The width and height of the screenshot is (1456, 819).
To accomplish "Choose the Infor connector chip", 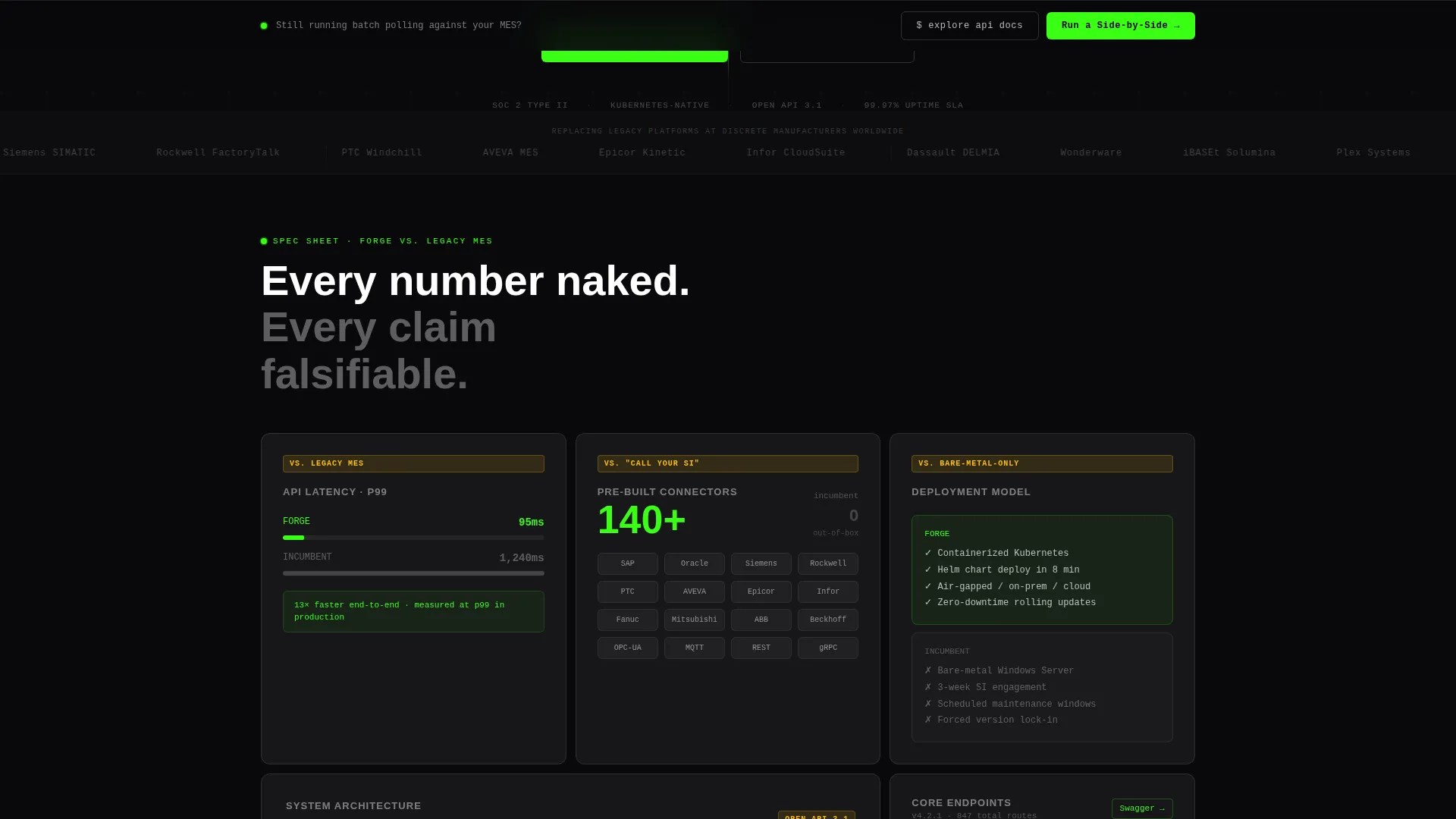I will coord(827,591).
